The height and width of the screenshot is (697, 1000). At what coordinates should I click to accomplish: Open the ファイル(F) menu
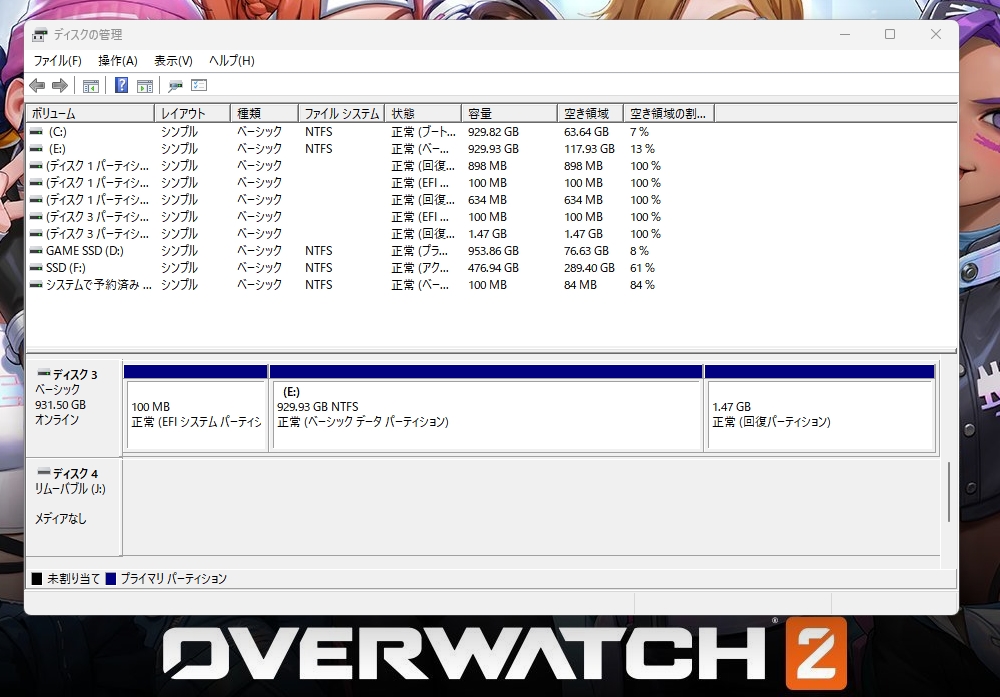tap(57, 61)
